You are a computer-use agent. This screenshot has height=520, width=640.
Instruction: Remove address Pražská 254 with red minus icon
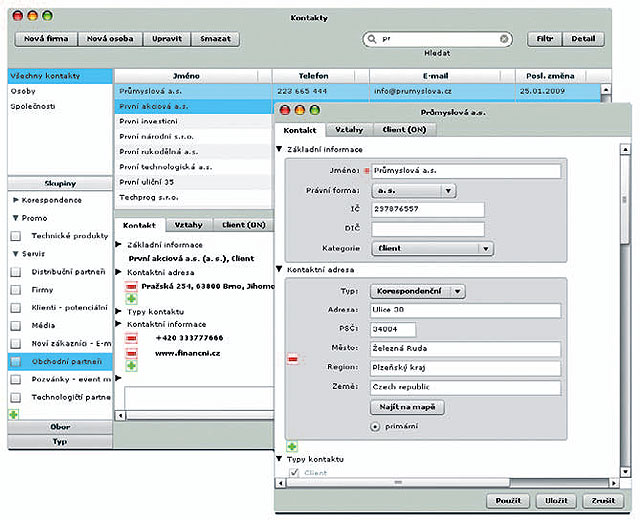[131, 287]
